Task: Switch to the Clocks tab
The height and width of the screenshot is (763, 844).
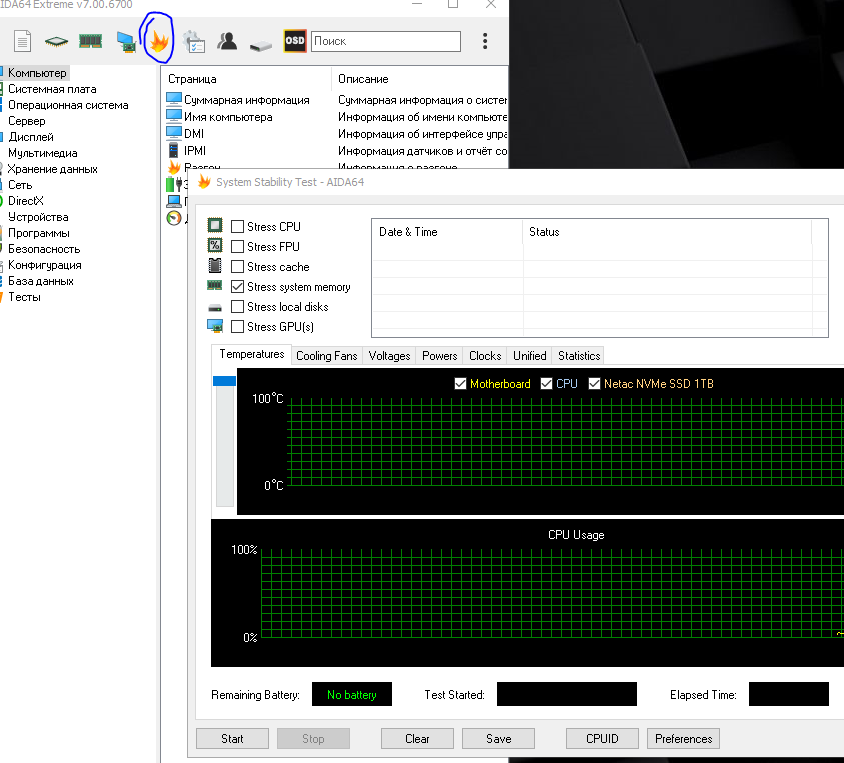Action: point(485,356)
